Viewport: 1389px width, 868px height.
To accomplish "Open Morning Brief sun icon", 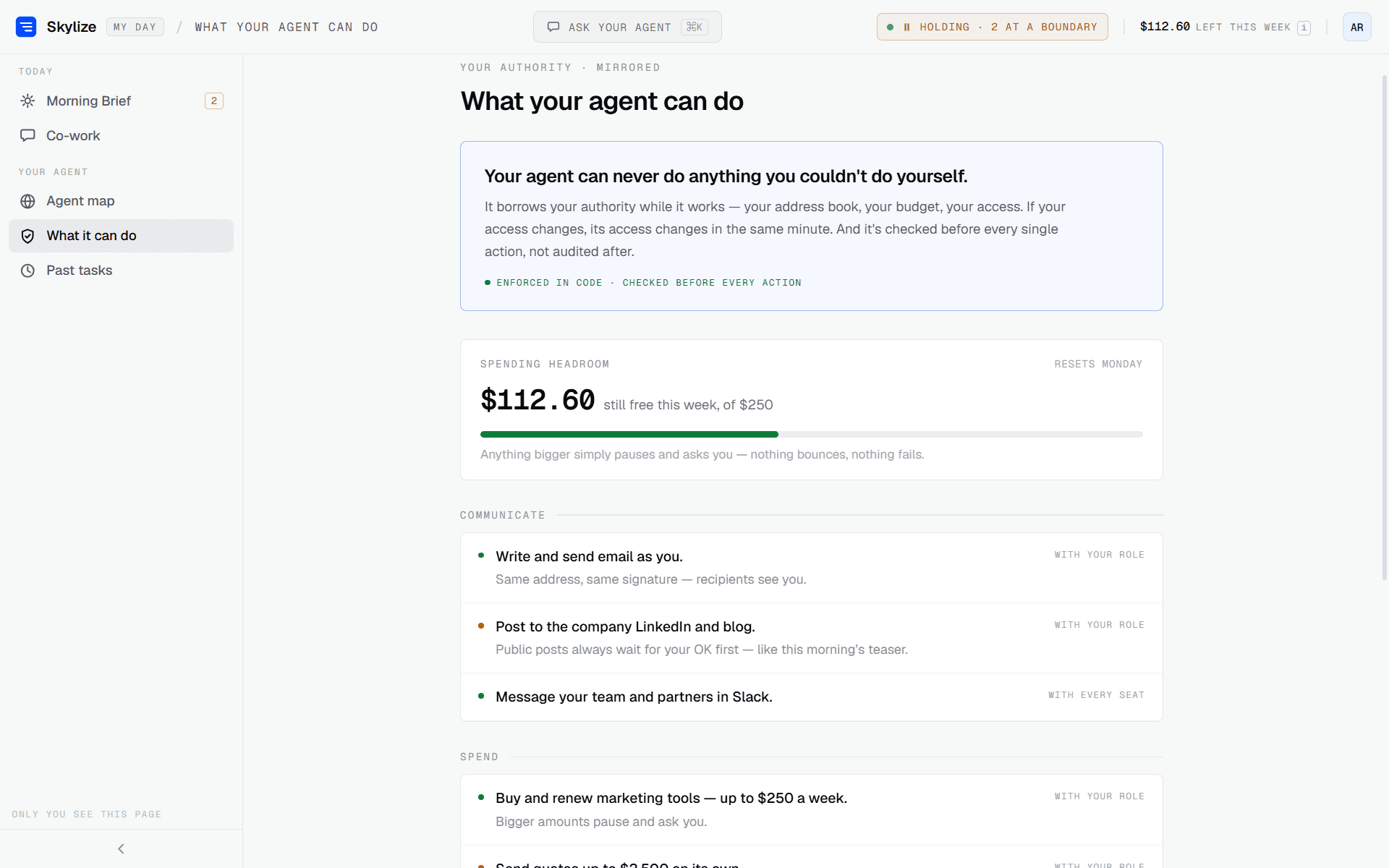I will (27, 101).
